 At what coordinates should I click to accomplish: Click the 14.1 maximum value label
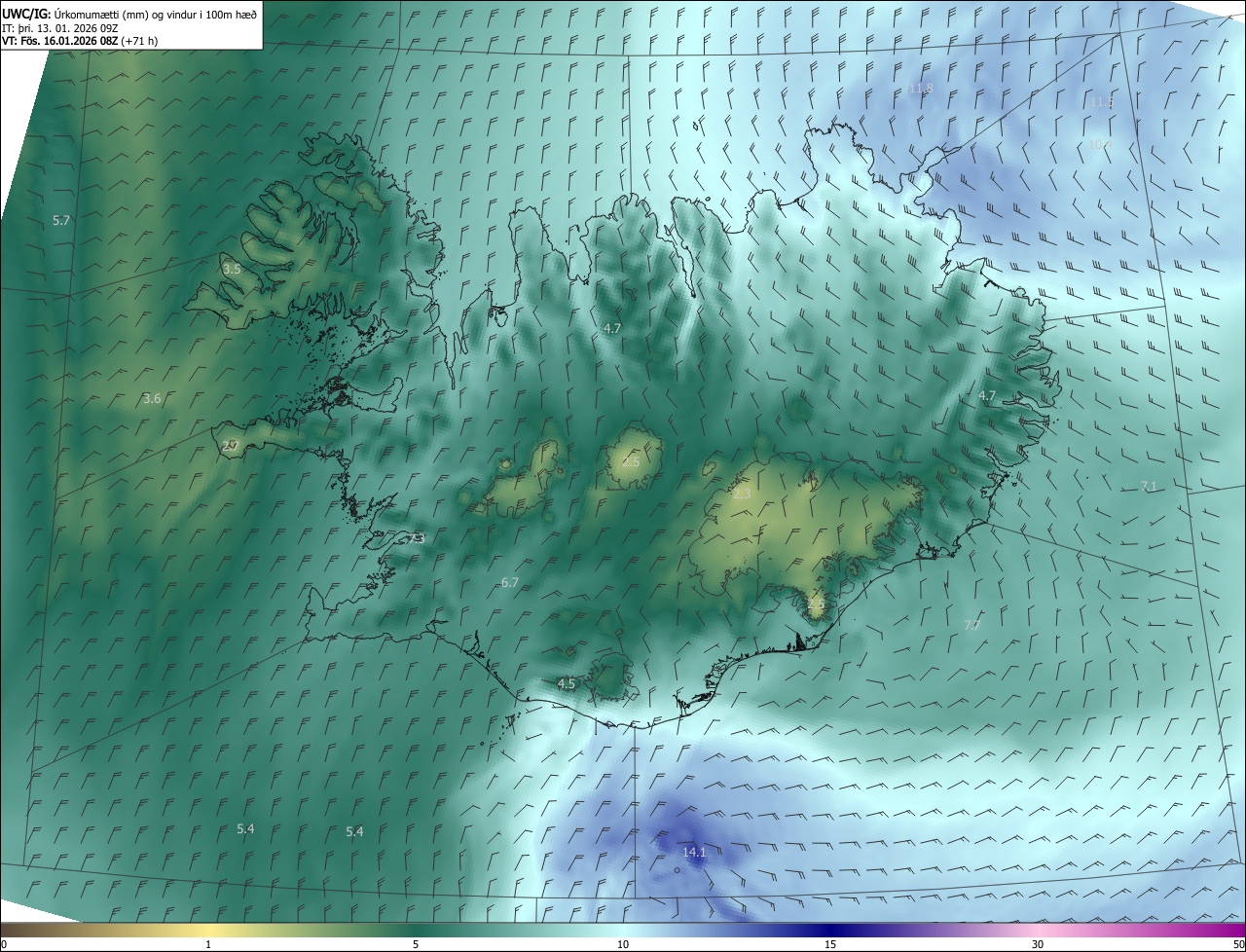(694, 852)
